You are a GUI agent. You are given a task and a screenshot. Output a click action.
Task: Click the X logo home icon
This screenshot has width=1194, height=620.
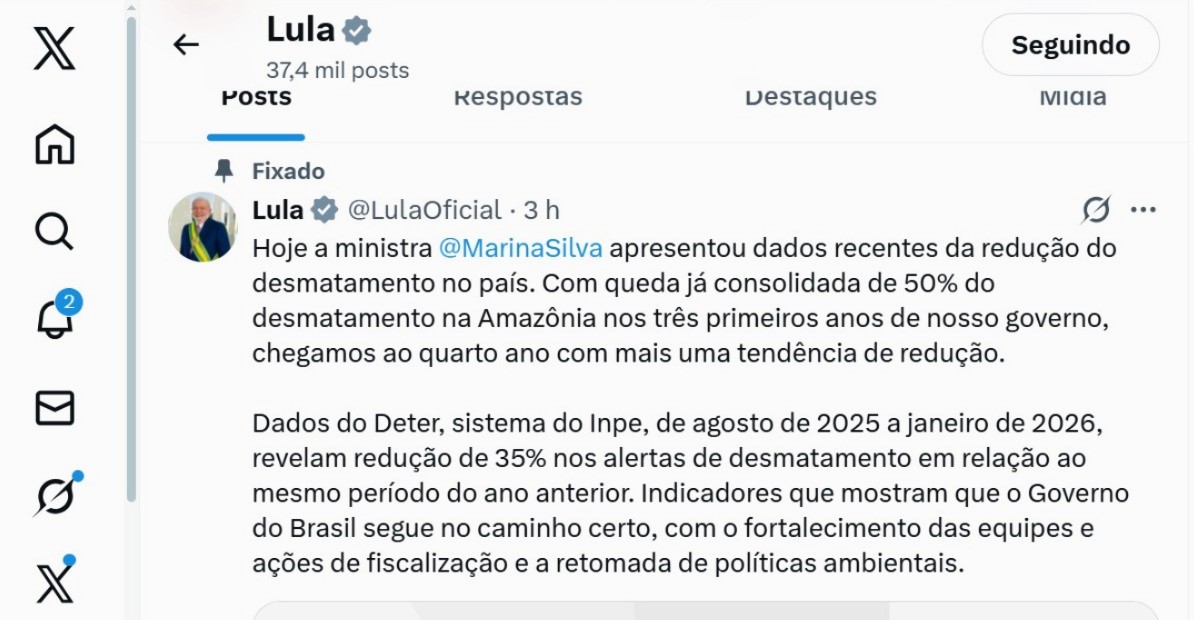tap(54, 48)
